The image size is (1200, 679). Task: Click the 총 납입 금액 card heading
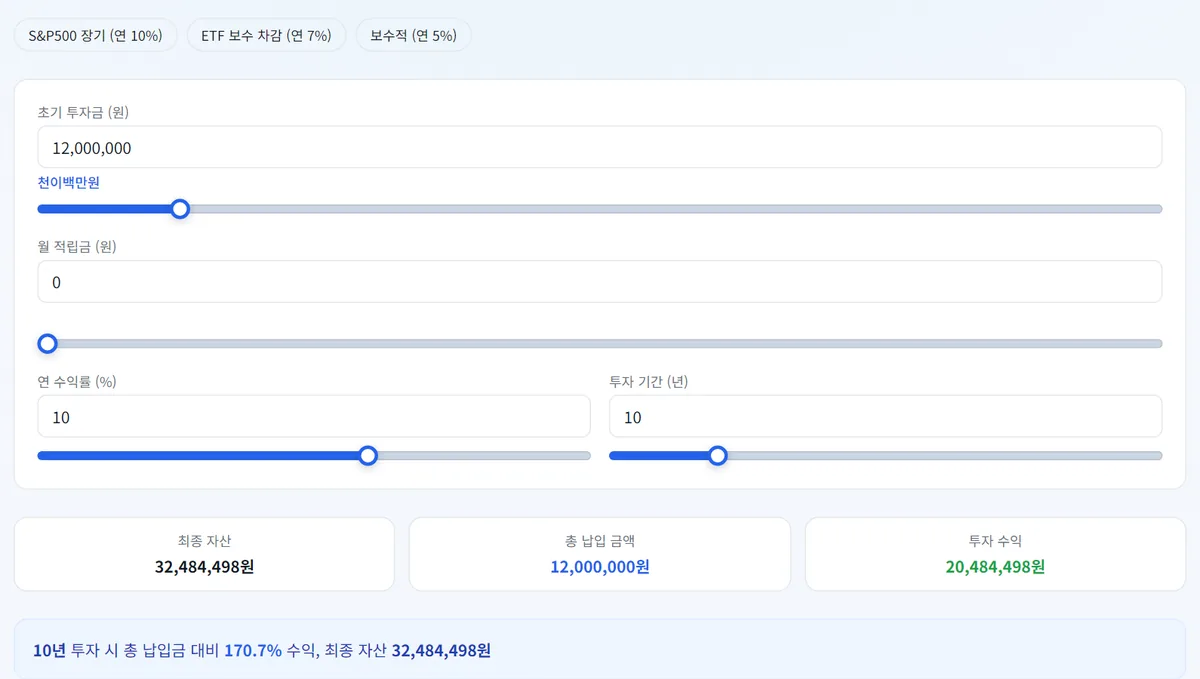(x=600, y=541)
